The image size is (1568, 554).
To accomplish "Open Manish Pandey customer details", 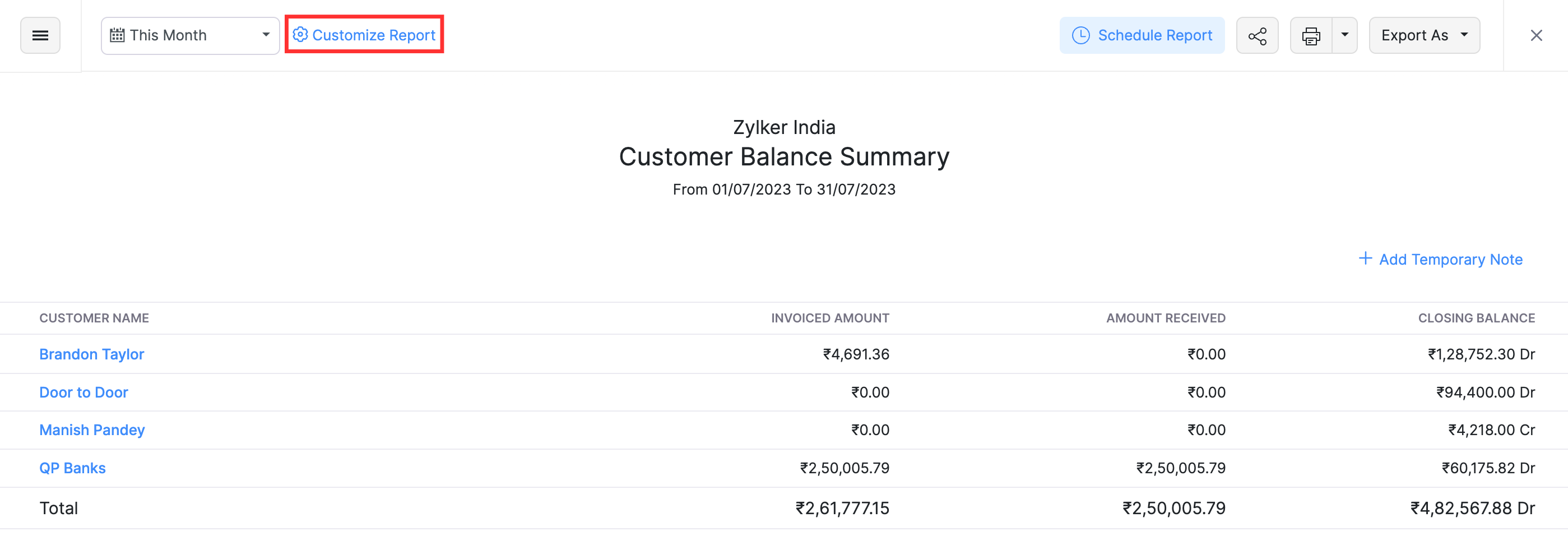I will [x=92, y=430].
